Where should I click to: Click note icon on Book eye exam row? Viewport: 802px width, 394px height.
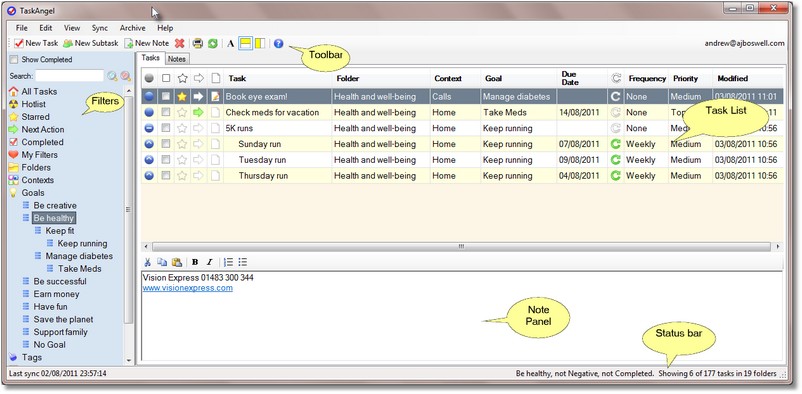215,96
